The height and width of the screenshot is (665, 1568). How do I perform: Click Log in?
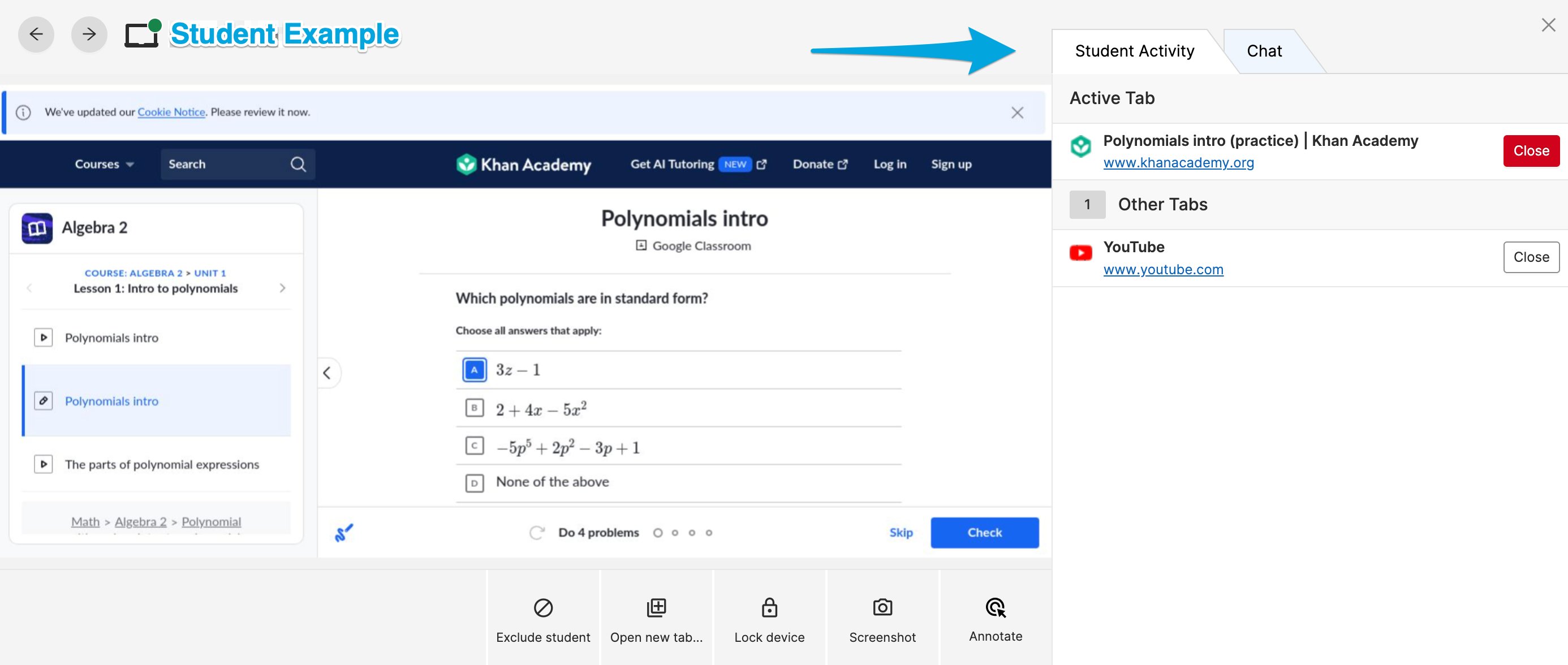pos(890,165)
